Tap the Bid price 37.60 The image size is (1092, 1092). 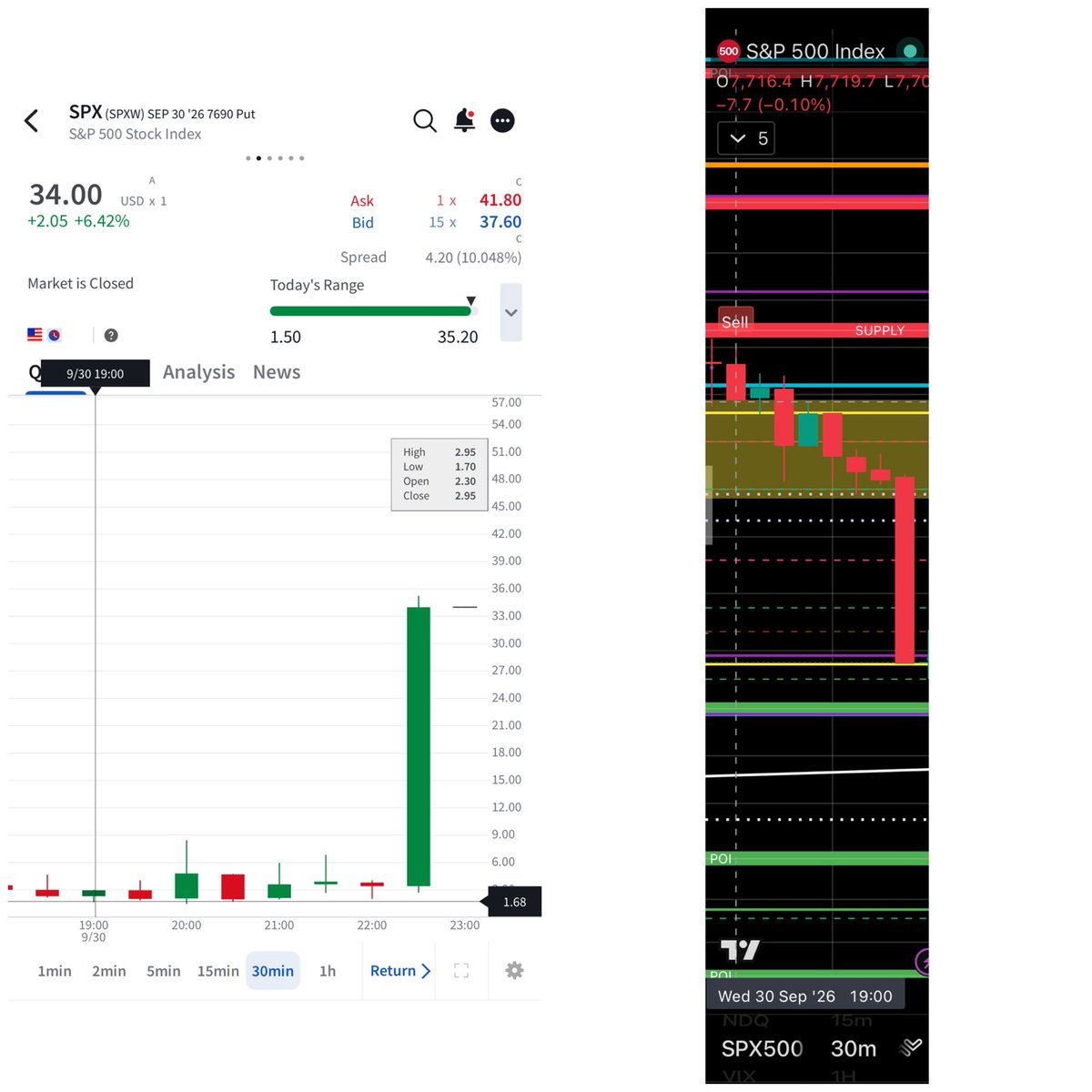pos(500,222)
